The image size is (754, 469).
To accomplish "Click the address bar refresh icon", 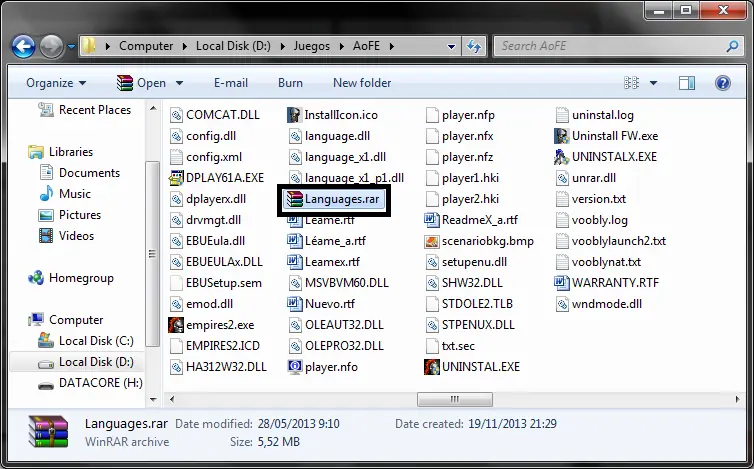I will 474,46.
